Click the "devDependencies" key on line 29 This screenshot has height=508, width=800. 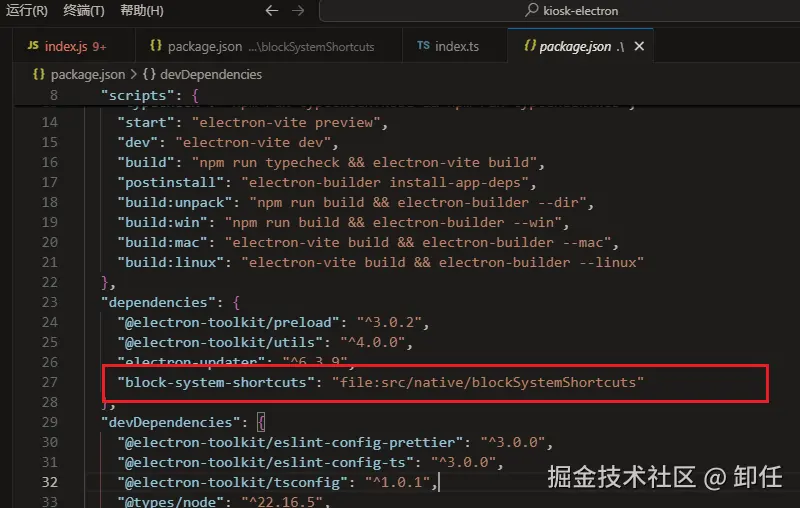[170, 422]
